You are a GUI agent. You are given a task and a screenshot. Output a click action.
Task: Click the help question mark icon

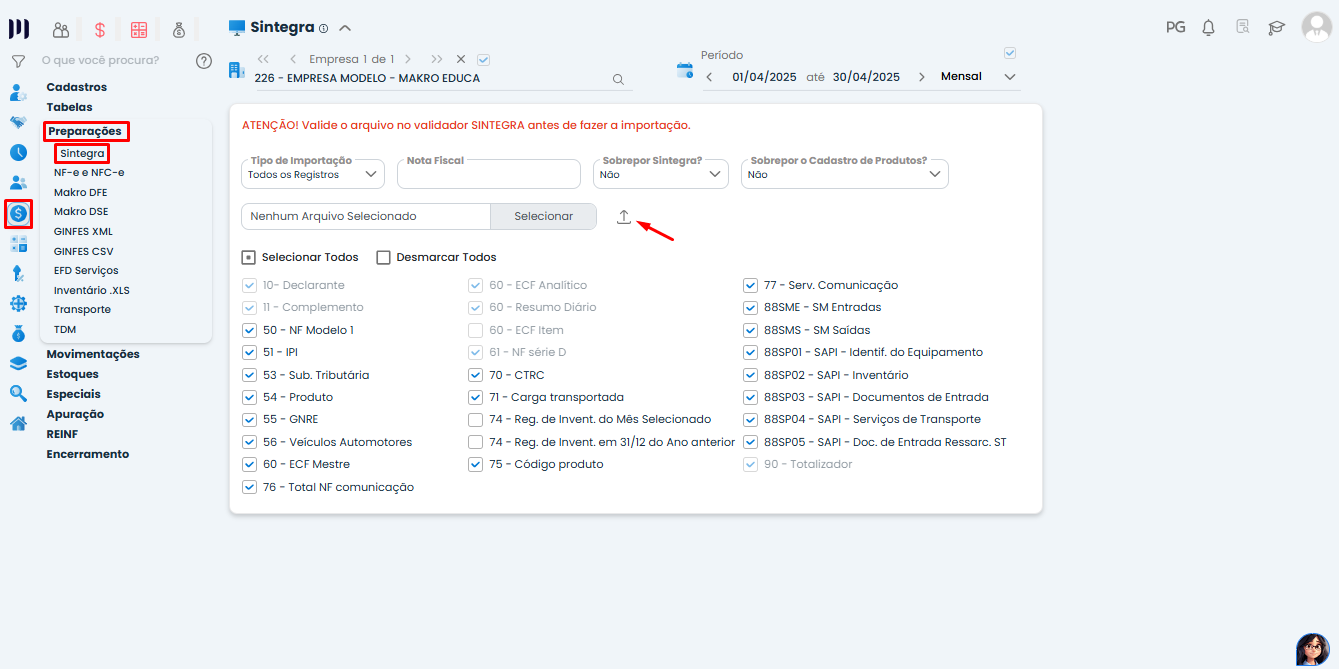click(204, 61)
